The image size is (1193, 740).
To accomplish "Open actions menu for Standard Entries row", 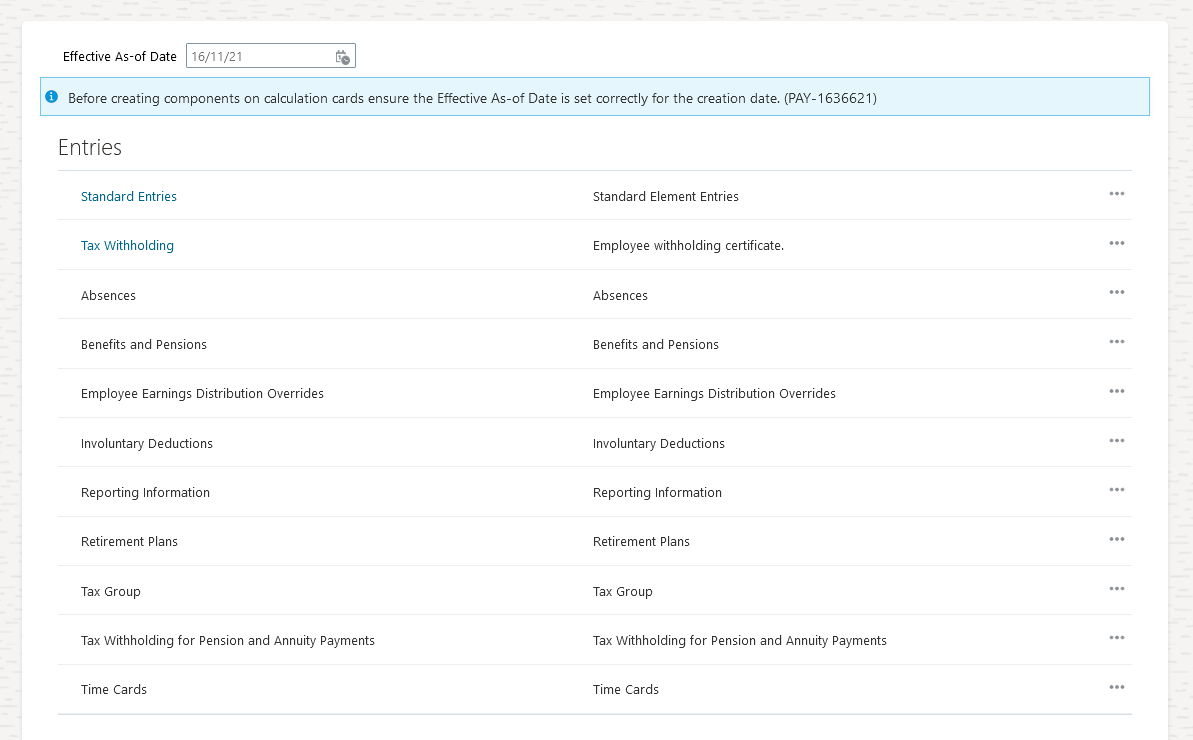I will 1117,194.
